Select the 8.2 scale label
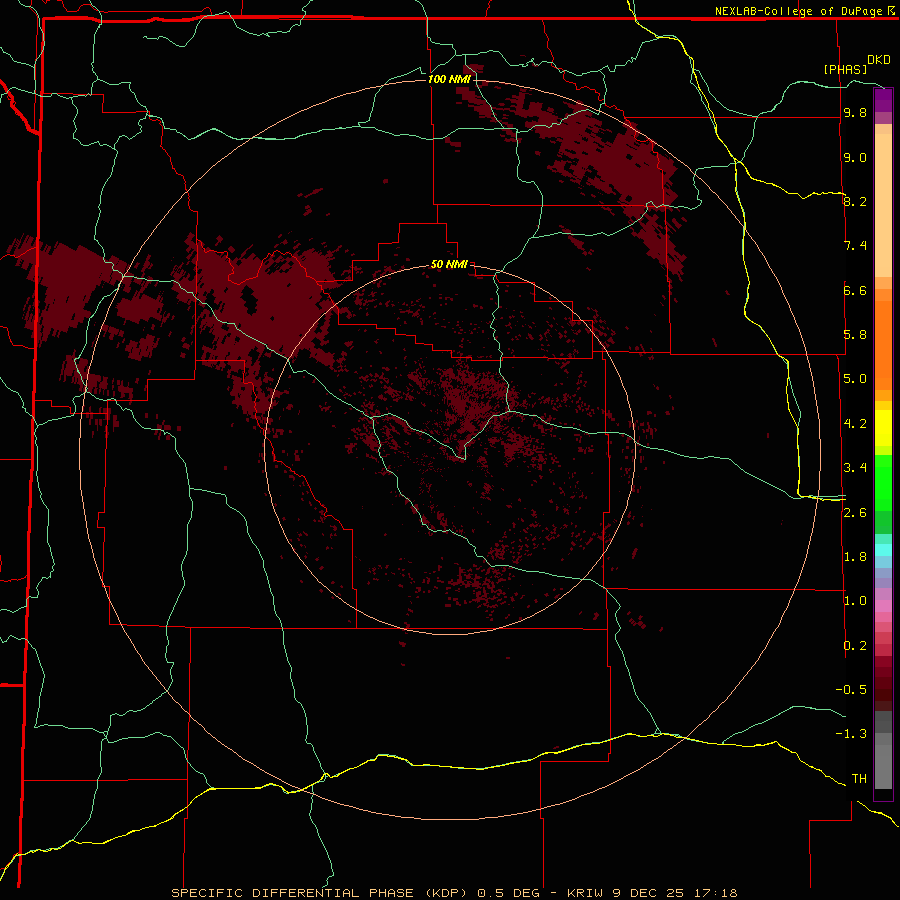The height and width of the screenshot is (900, 900). 855,201
